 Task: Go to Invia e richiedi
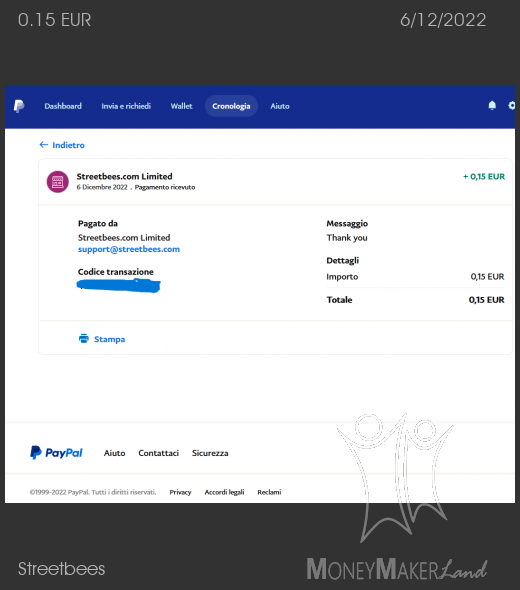[x=126, y=106]
